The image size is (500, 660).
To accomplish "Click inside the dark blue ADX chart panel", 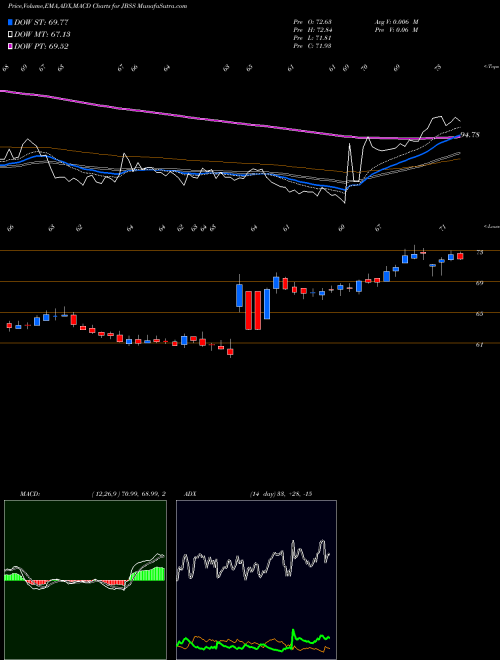I will point(256,580).
